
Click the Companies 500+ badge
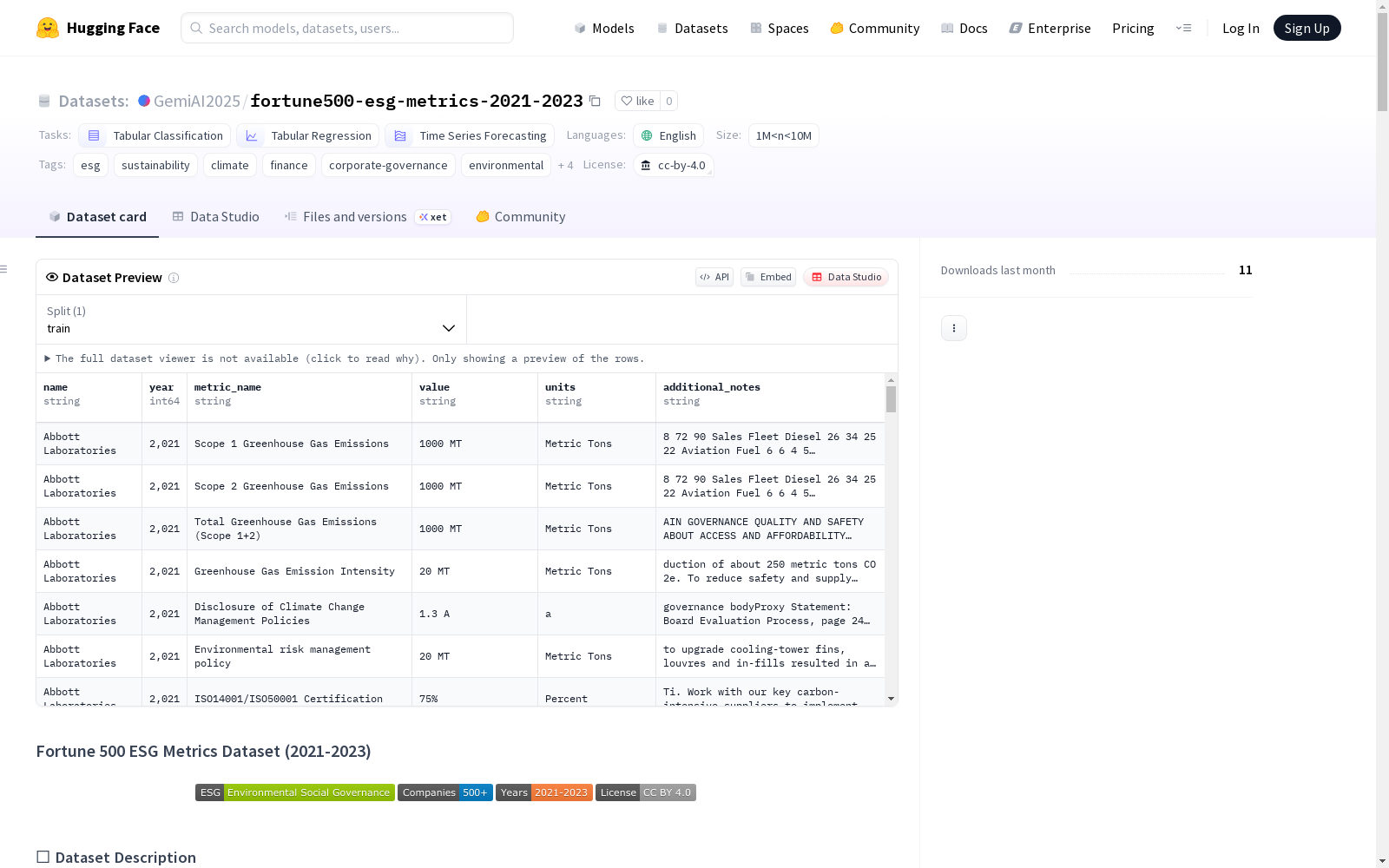(x=445, y=792)
